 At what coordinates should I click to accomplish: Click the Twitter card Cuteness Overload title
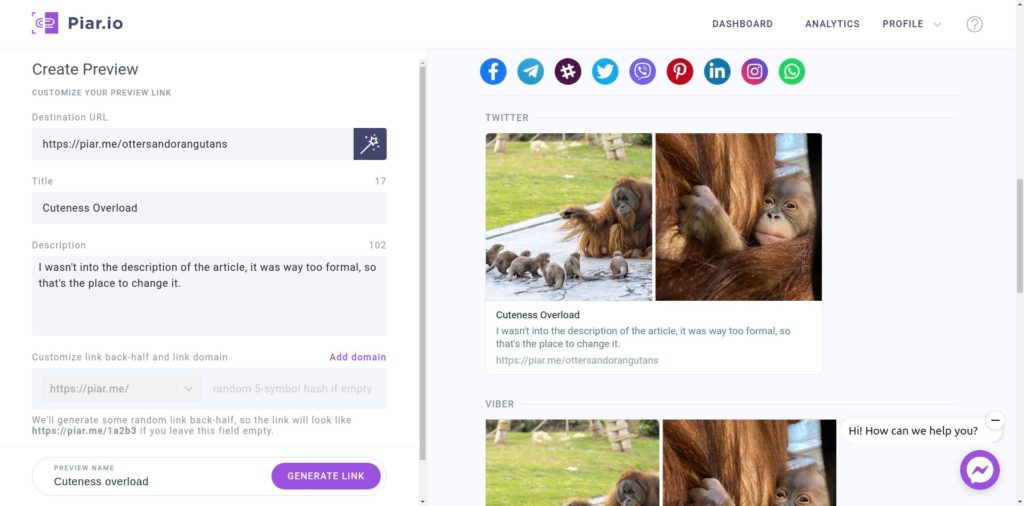point(537,315)
